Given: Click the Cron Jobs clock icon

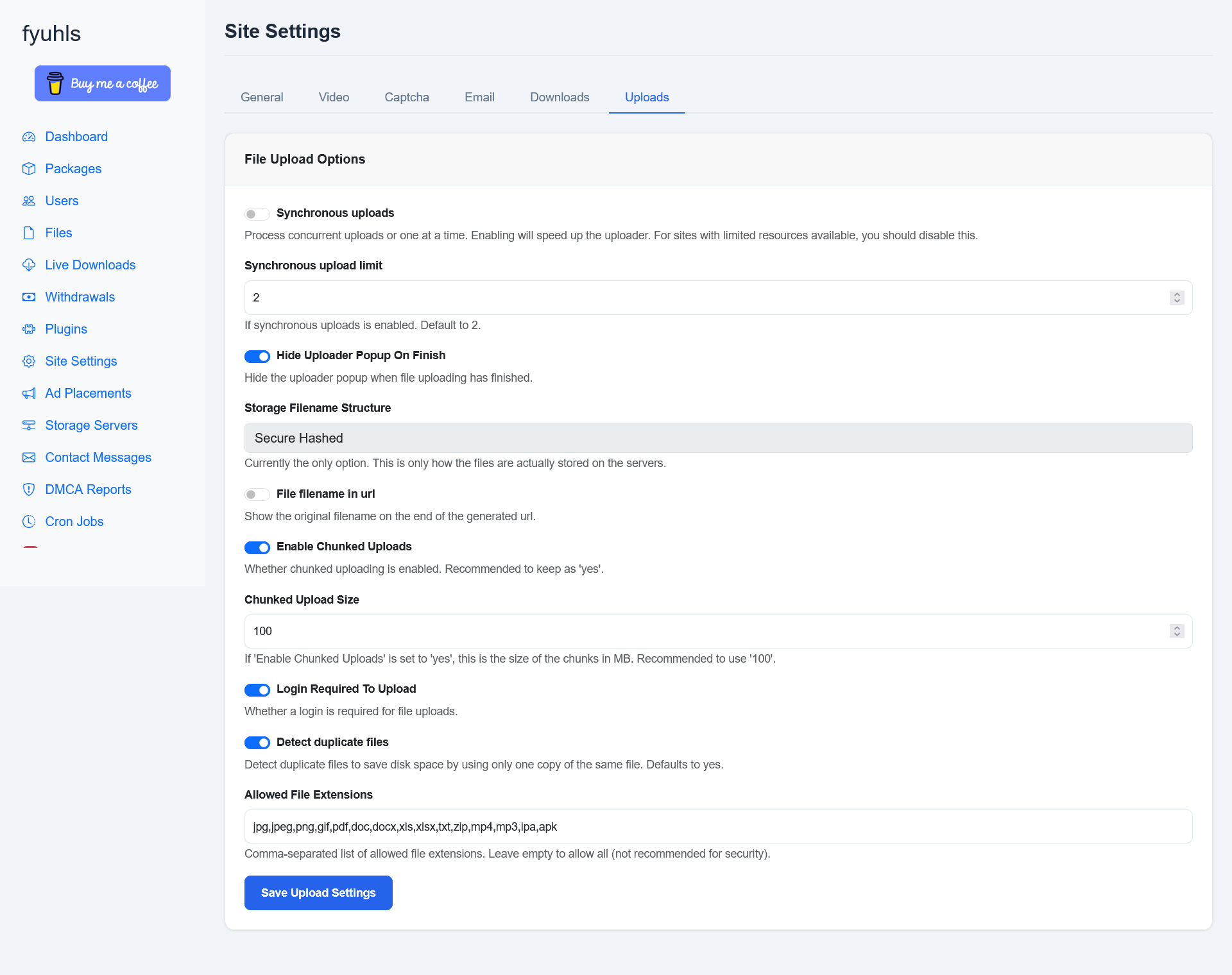Looking at the screenshot, I should point(29,521).
